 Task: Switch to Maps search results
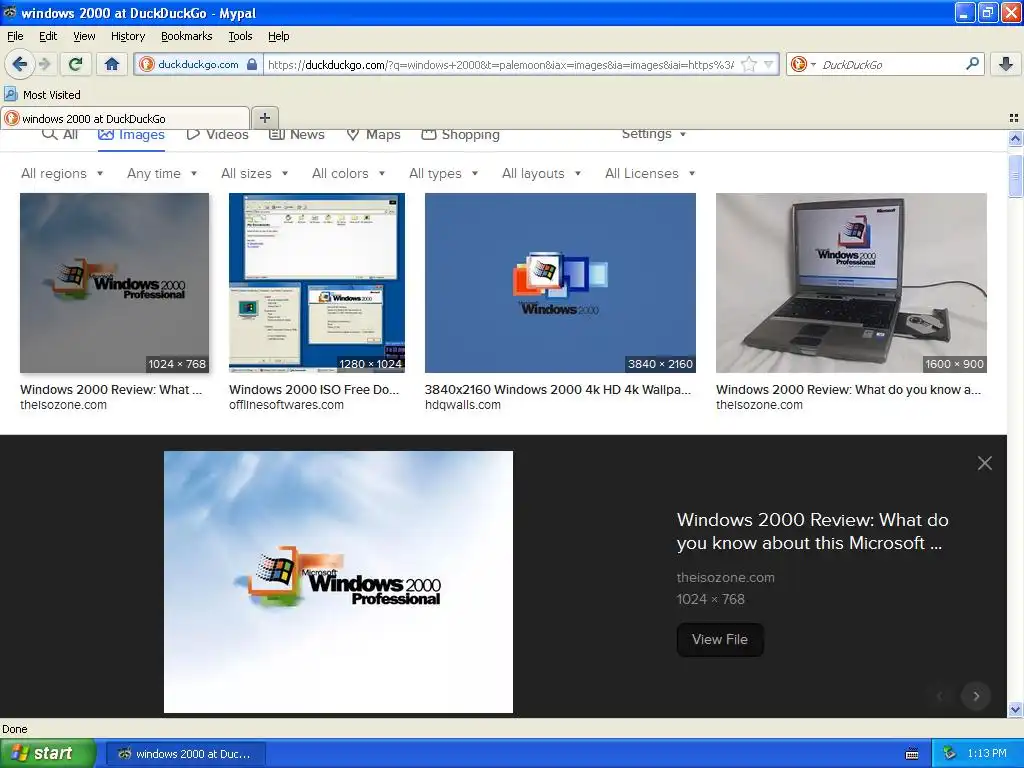[x=373, y=135]
